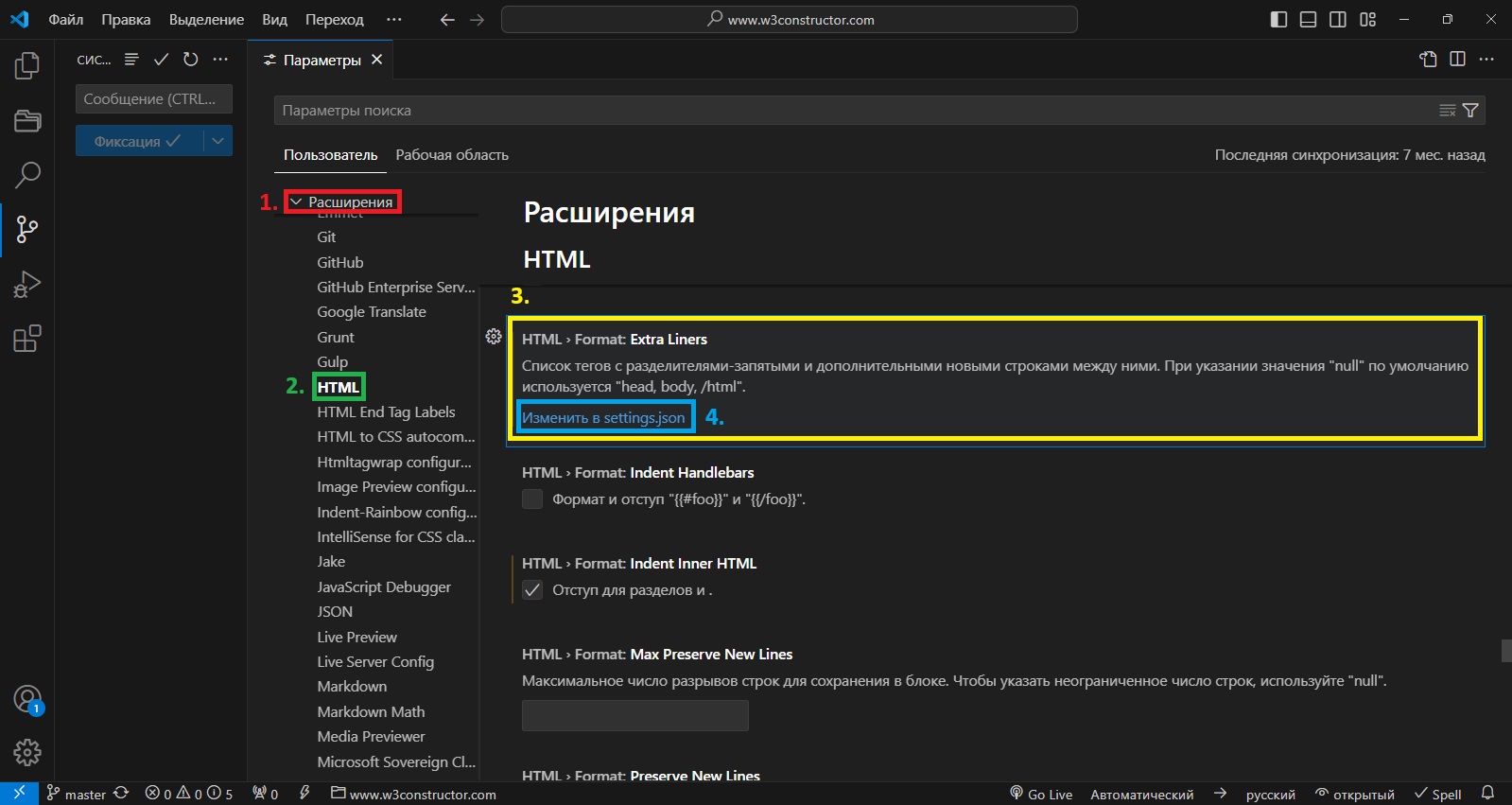Open the overflow menu ellipsis in menu bar
This screenshot has height=805, width=1512.
tap(394, 20)
